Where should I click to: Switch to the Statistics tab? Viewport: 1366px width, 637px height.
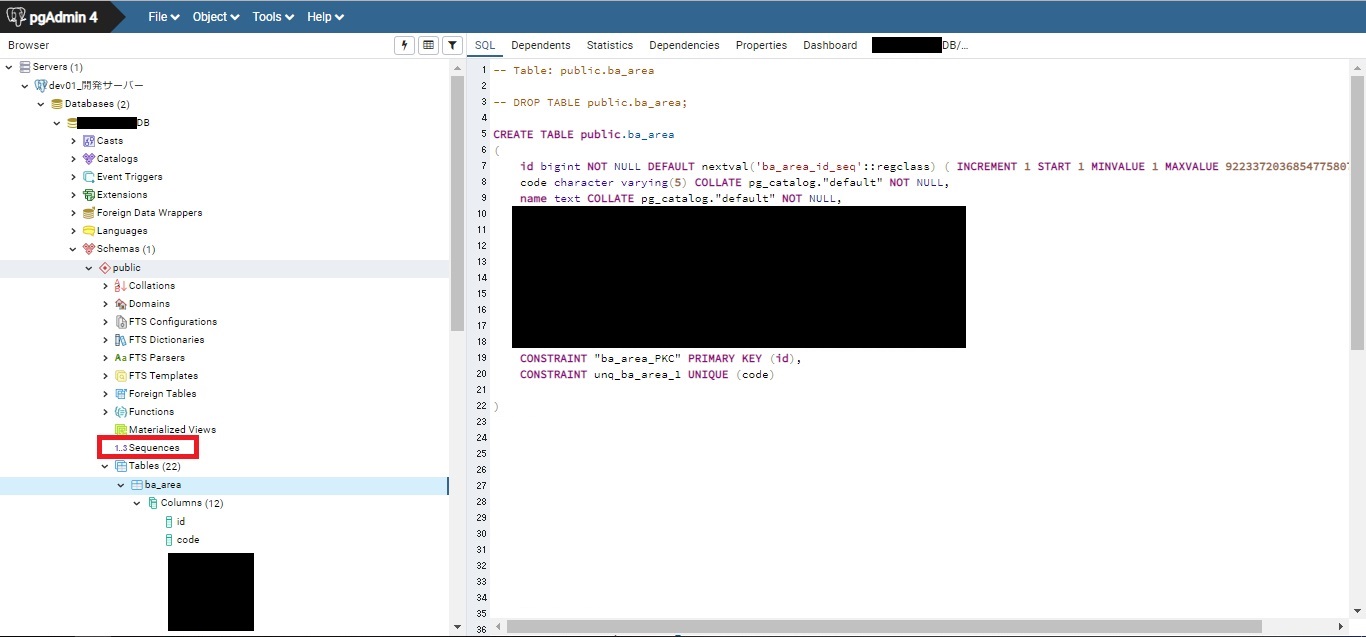(x=610, y=45)
